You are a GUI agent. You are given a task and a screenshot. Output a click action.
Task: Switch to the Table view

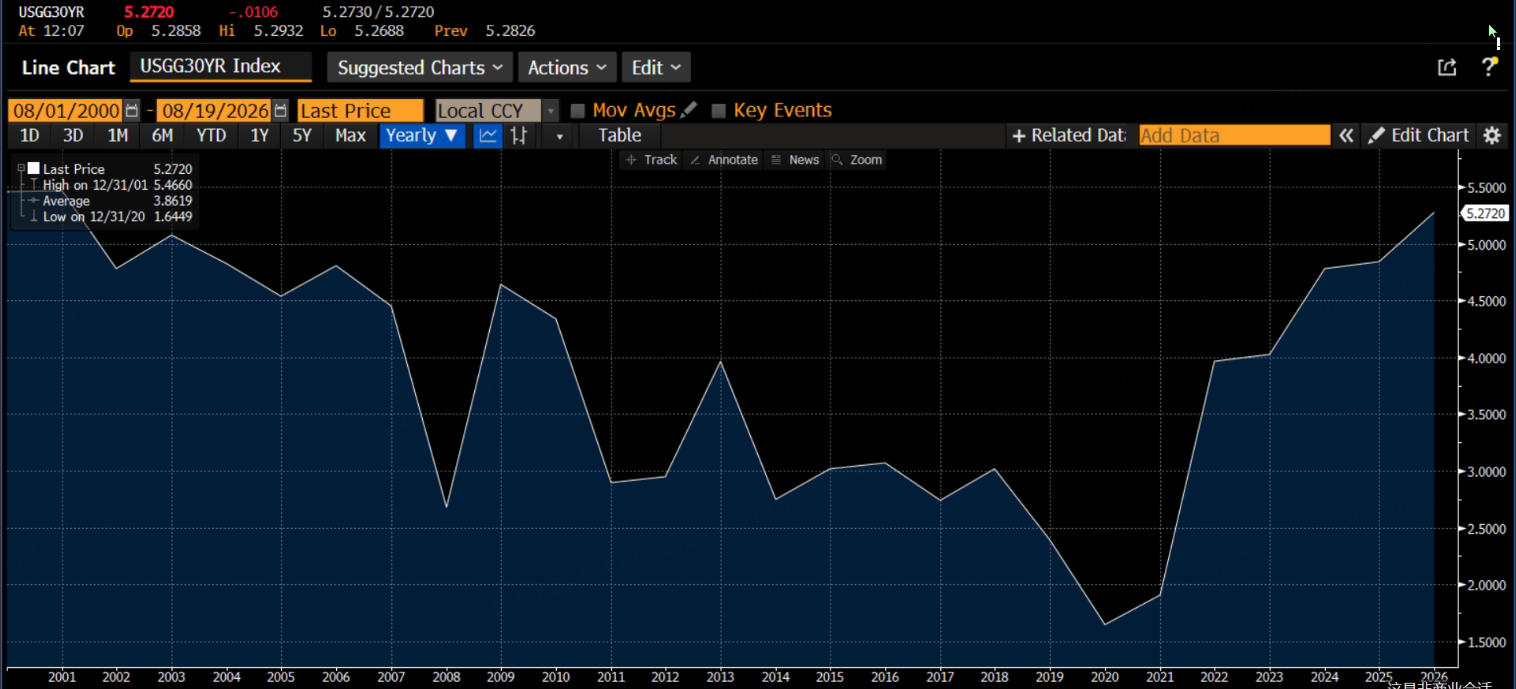coord(620,136)
